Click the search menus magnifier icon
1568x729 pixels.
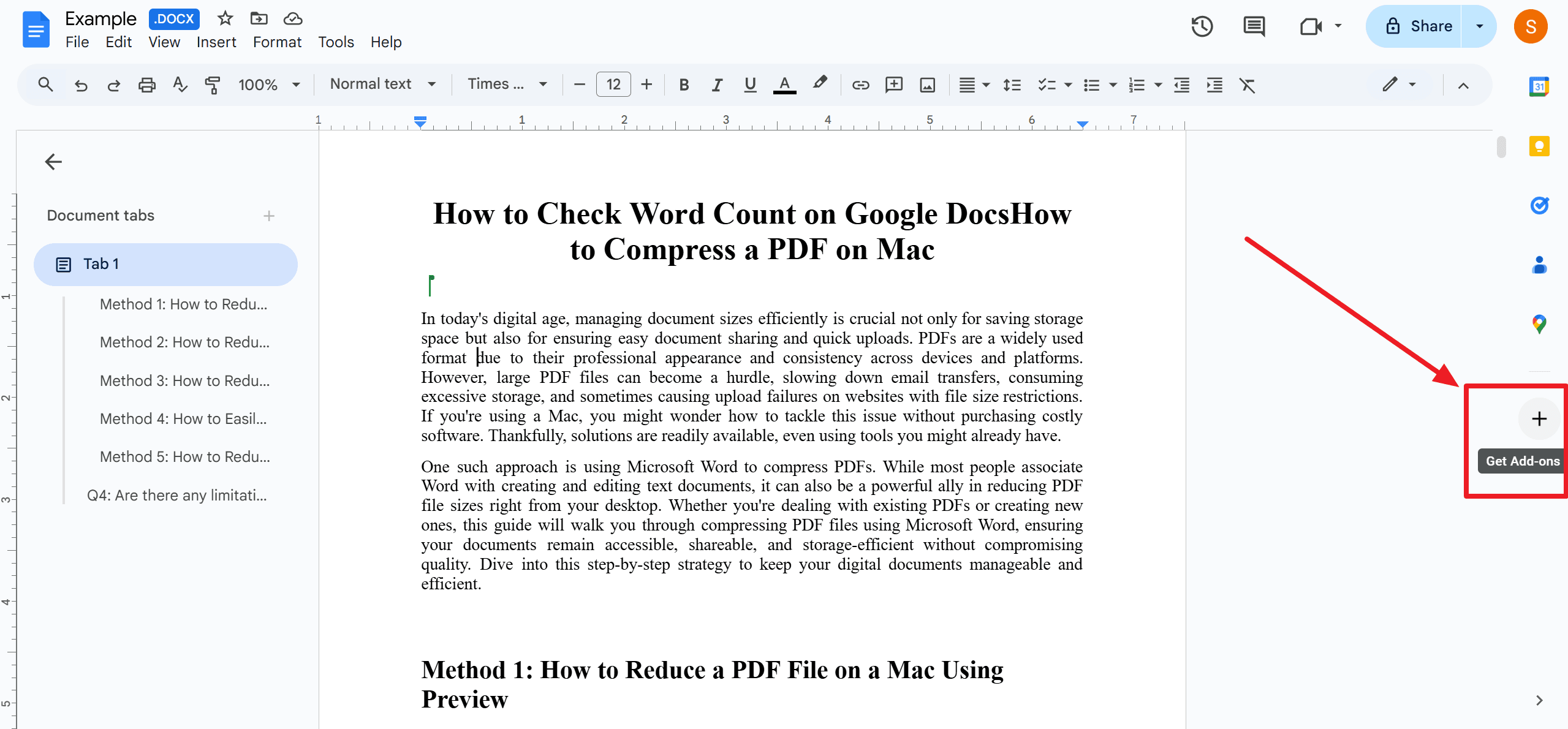tap(45, 85)
